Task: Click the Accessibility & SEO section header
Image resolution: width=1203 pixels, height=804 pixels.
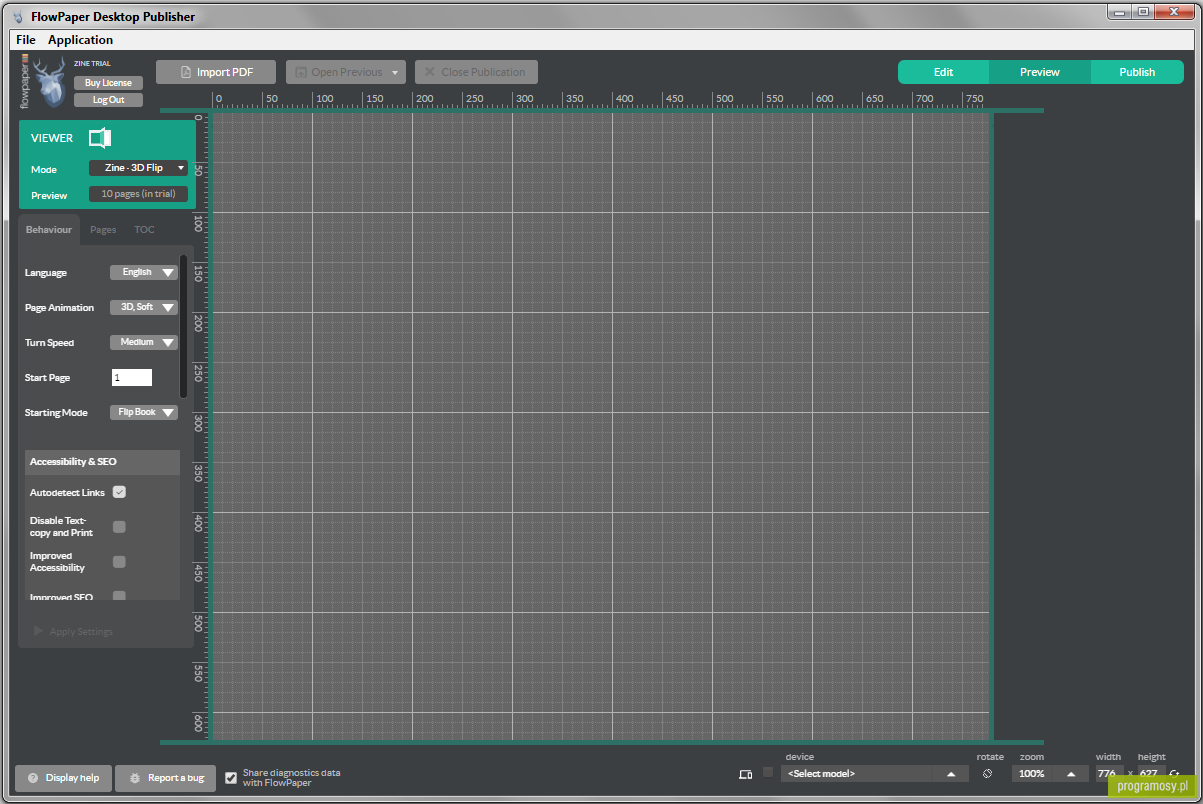Action: (x=103, y=462)
